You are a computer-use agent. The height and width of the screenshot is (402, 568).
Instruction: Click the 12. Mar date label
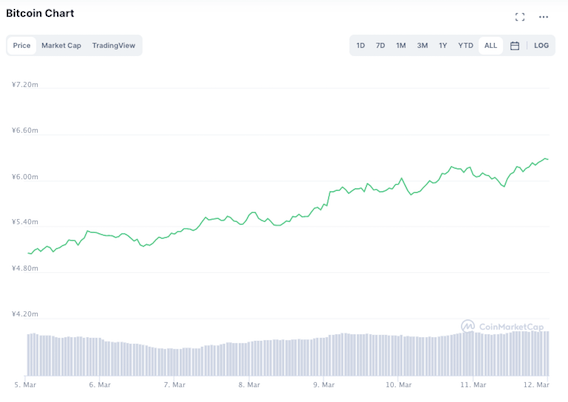click(536, 385)
